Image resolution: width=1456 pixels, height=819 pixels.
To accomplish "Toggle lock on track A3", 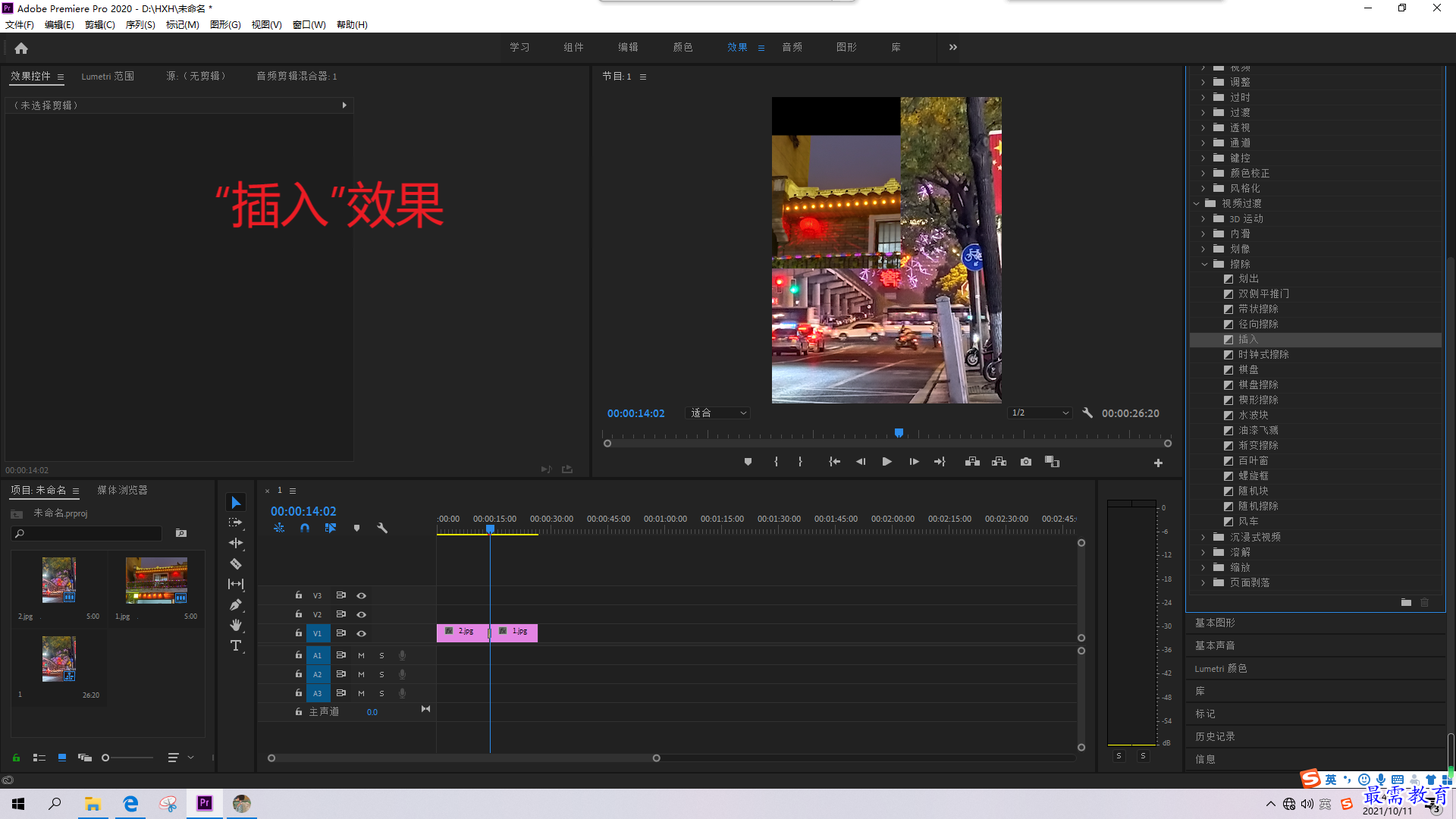I will pos(299,693).
